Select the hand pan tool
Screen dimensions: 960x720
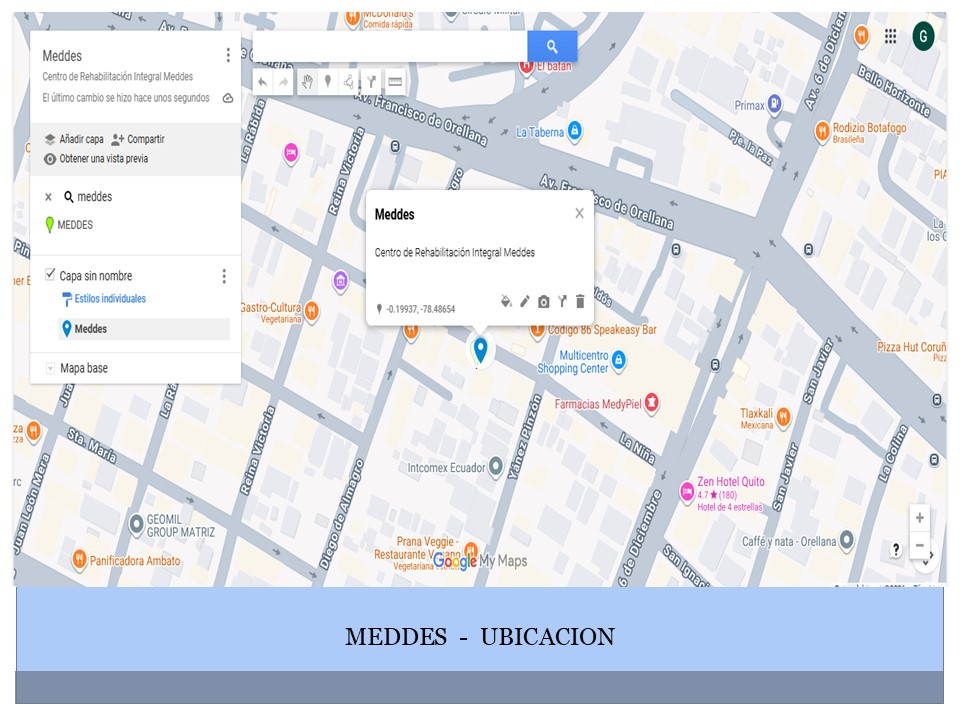click(307, 82)
